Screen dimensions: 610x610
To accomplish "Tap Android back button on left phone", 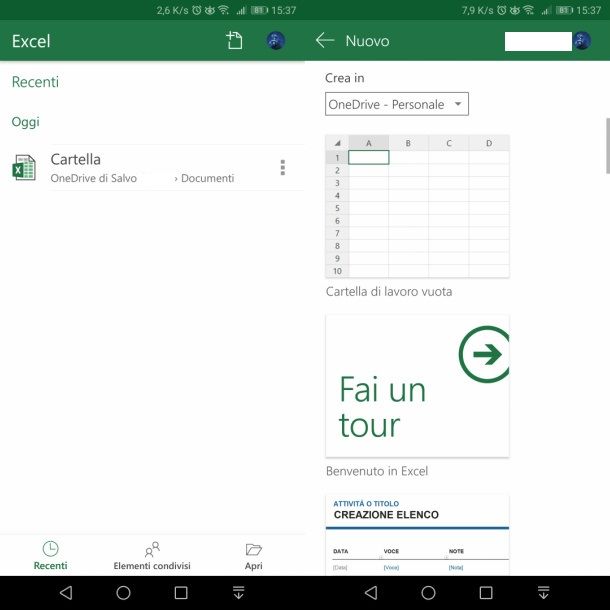I will [x=66, y=593].
